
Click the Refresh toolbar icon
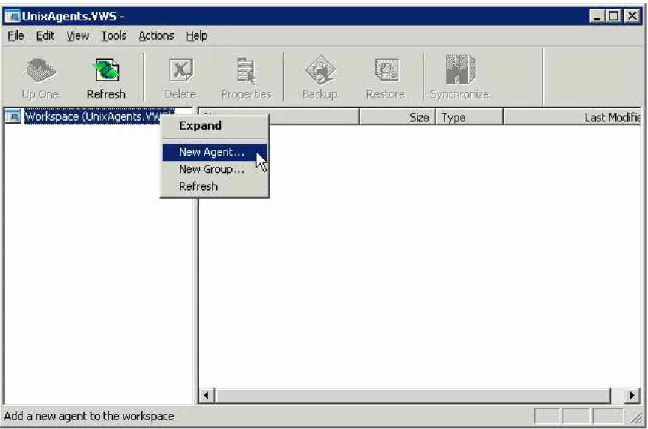tap(106, 78)
